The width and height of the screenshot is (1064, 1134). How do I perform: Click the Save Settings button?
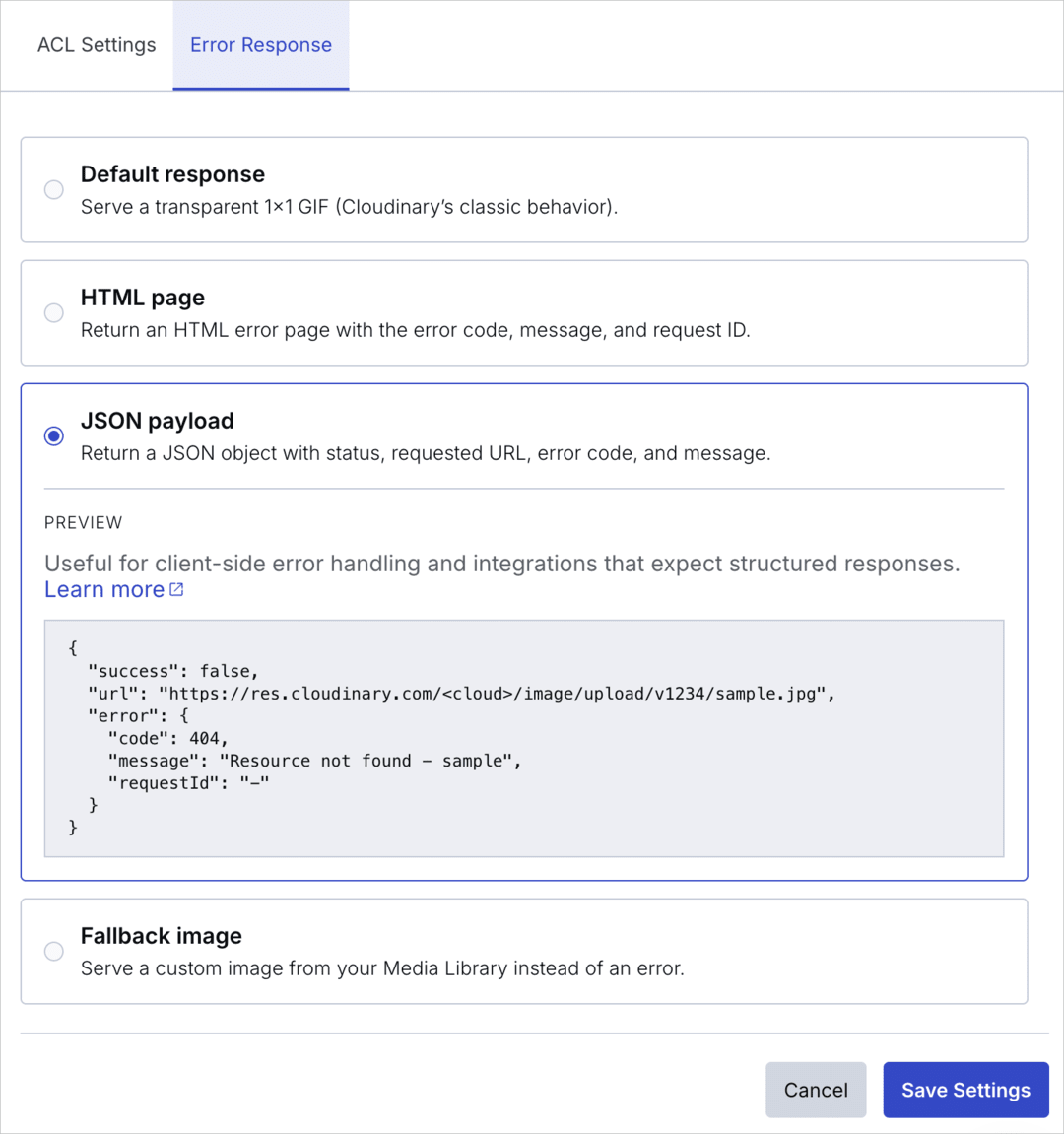point(965,1089)
